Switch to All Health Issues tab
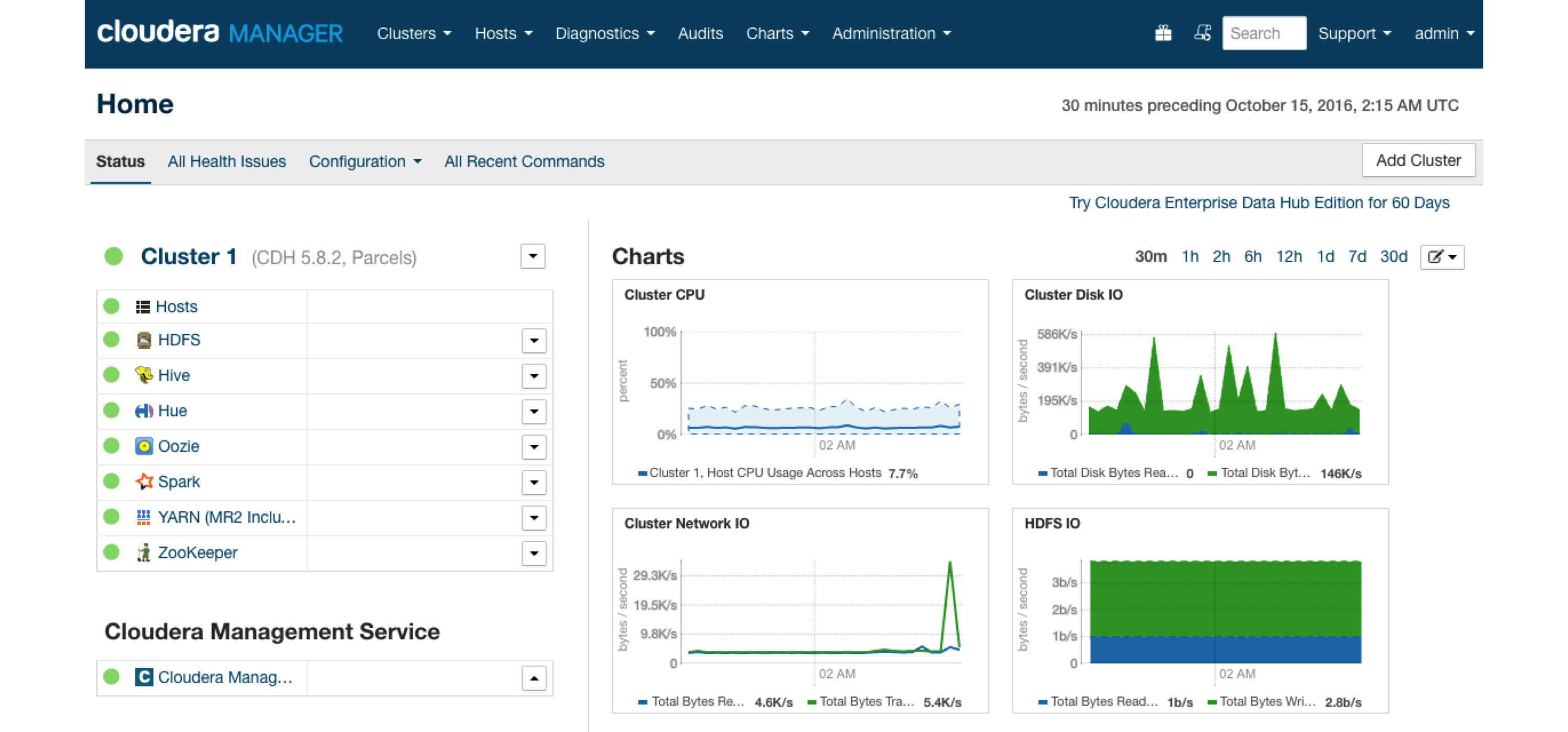The width and height of the screenshot is (1568, 732). tap(226, 162)
